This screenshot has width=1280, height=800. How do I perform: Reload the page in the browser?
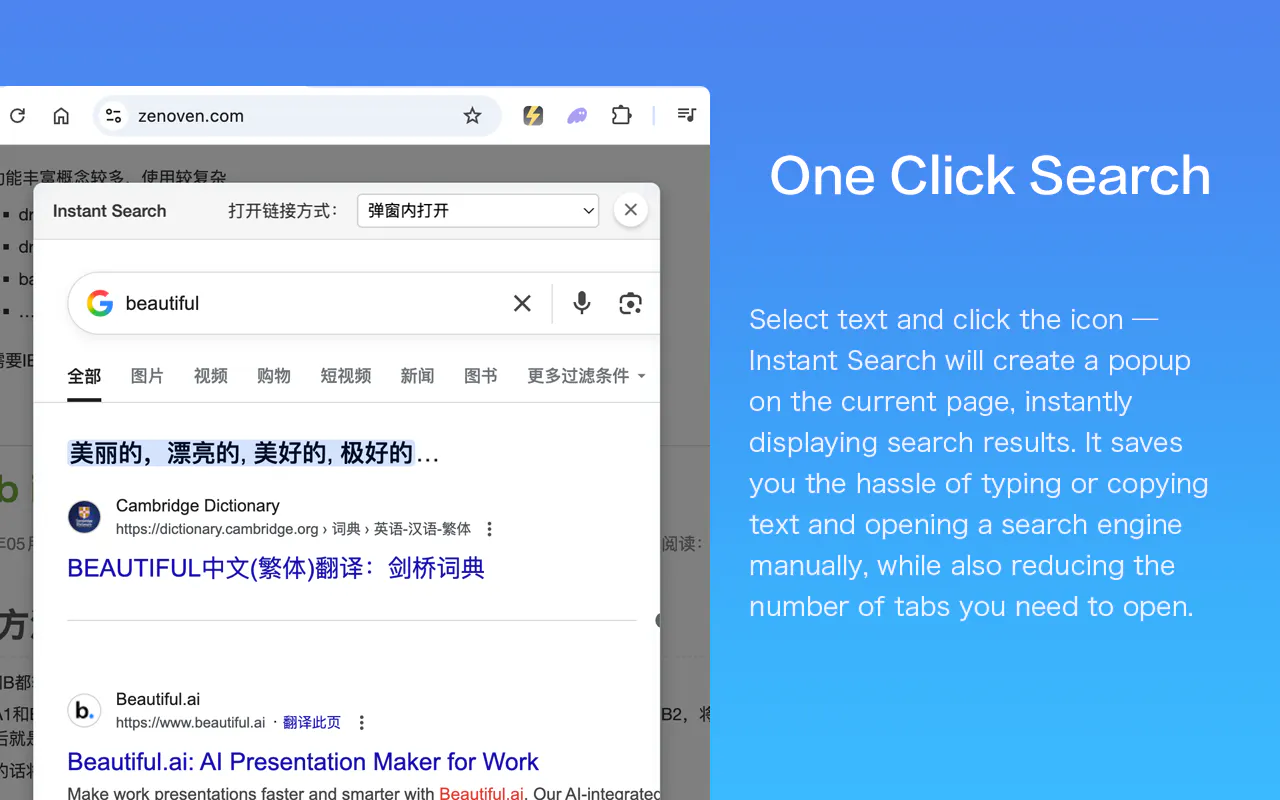(17, 116)
